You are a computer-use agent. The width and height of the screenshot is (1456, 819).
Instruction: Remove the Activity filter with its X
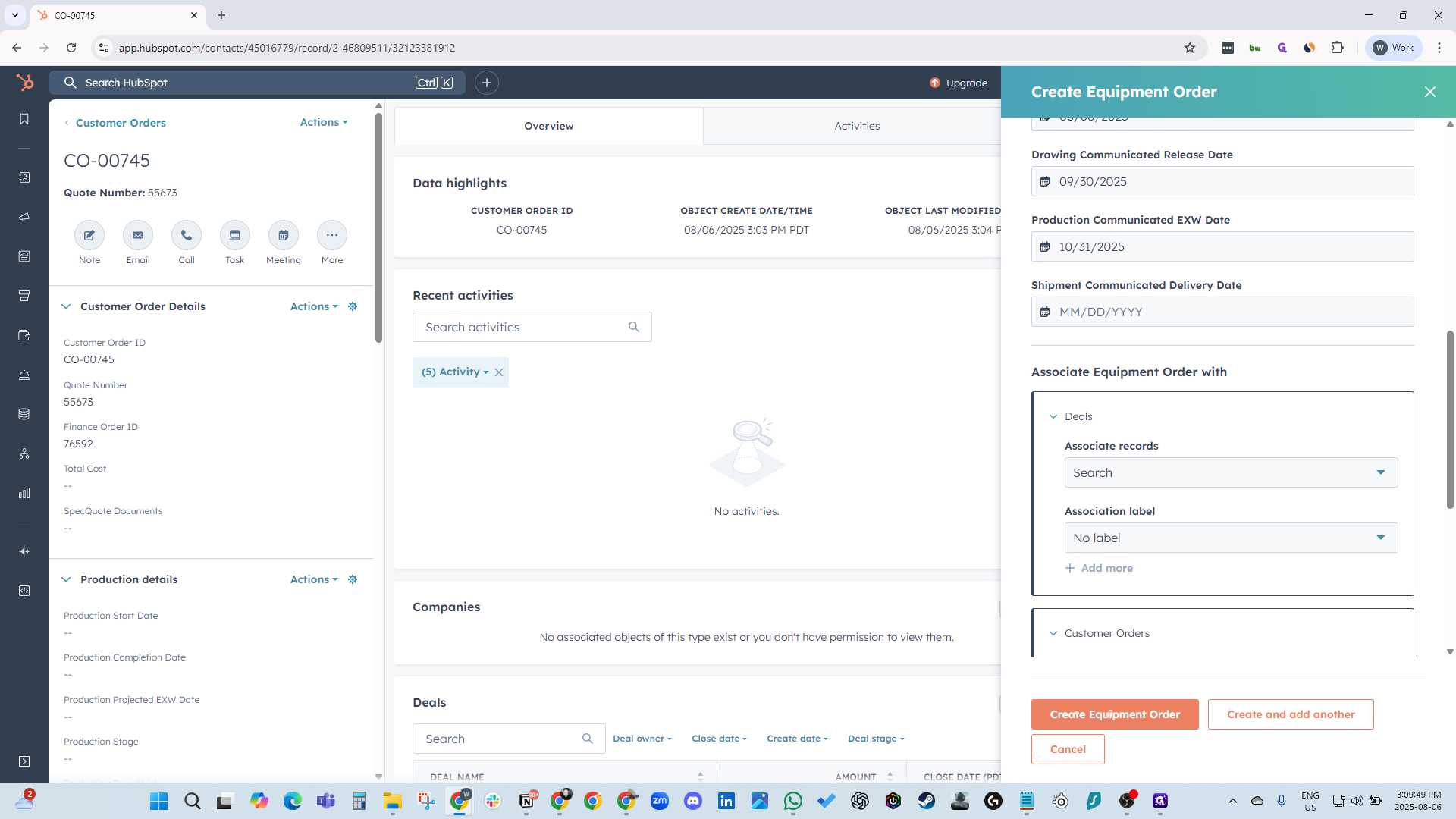499,372
